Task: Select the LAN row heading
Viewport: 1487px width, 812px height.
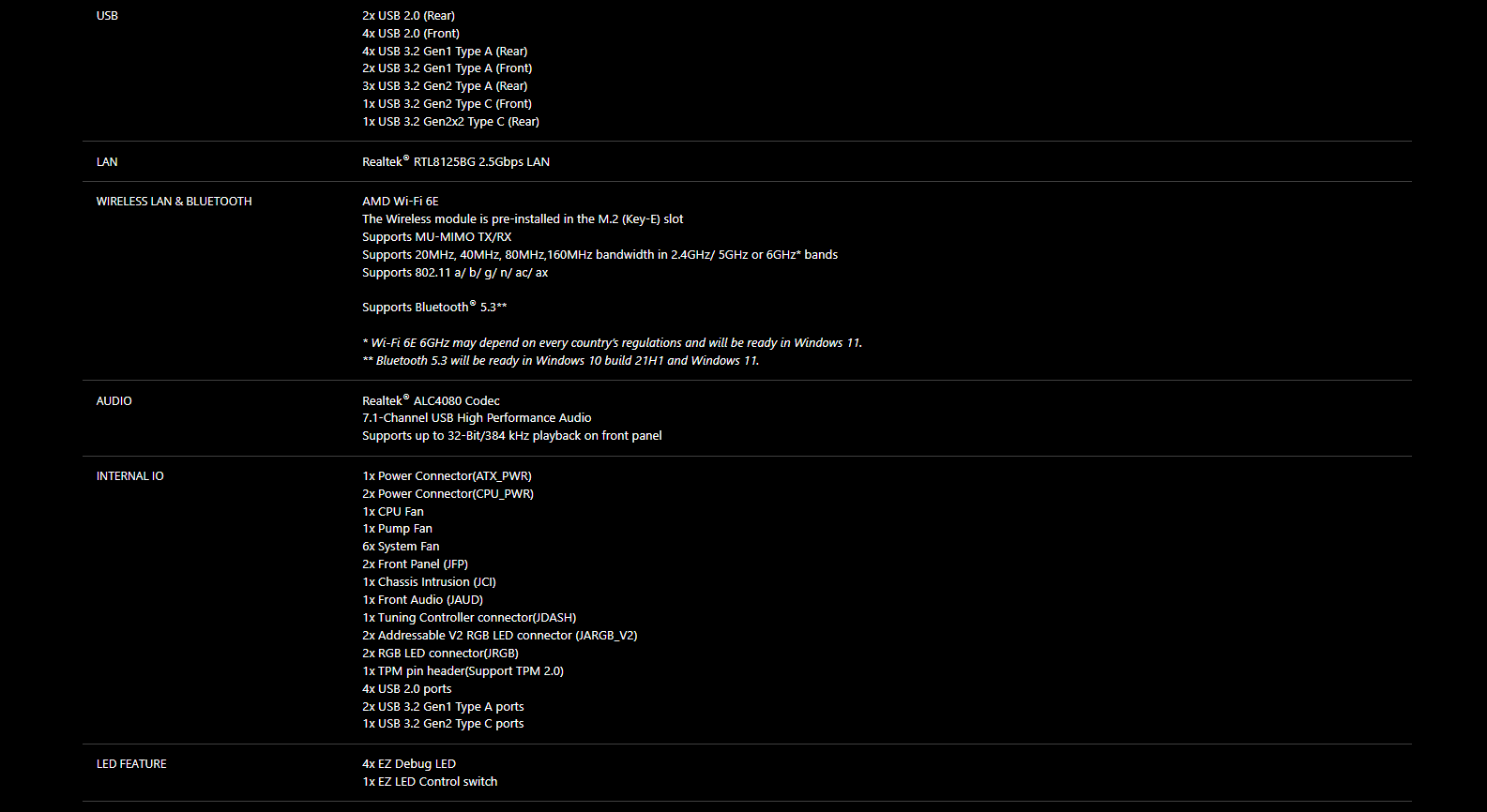Action: 107,162
